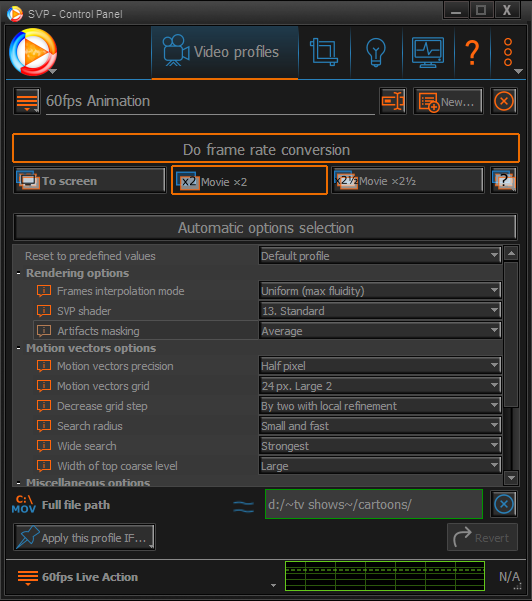Screen dimensions: 532x601
Task: Toggle Do frame rate conversion
Action: pos(266,148)
